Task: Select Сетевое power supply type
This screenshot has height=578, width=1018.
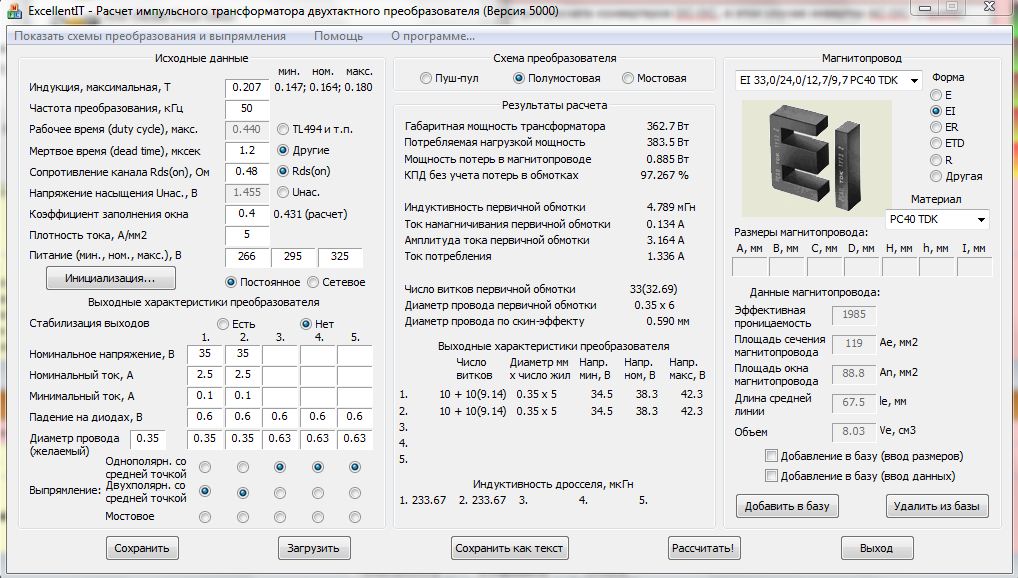Action: [x=313, y=282]
